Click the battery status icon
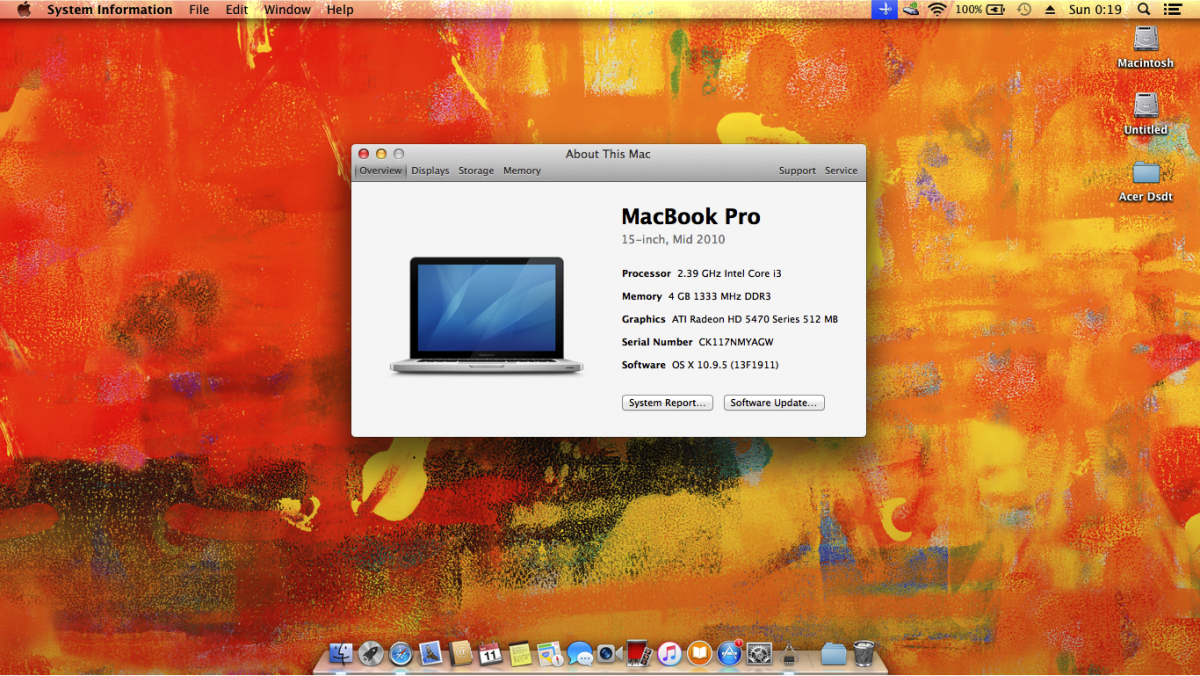The width and height of the screenshot is (1200, 676). [x=996, y=9]
